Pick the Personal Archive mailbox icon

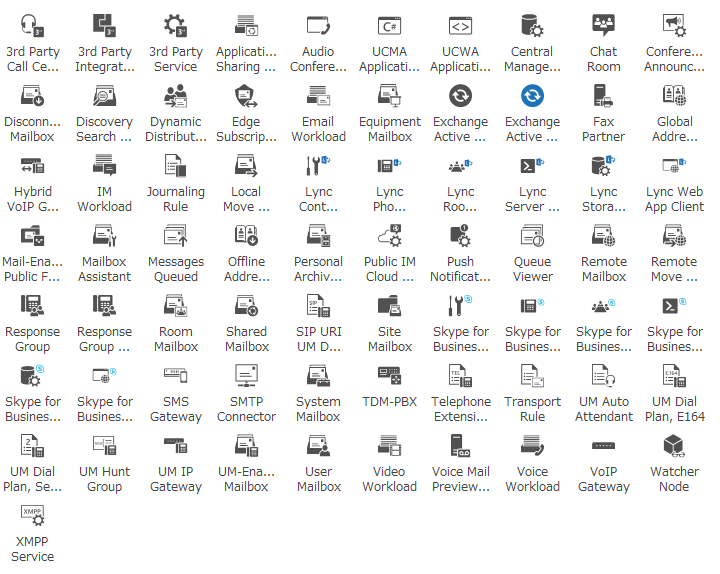click(x=318, y=236)
